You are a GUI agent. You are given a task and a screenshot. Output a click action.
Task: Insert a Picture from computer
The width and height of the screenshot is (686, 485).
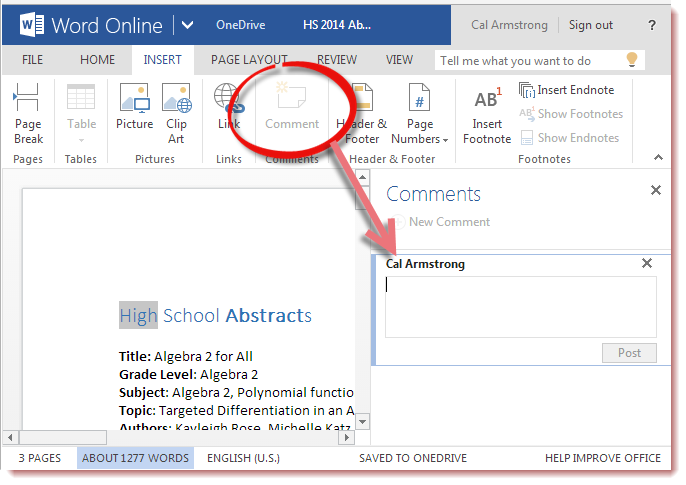tap(134, 107)
